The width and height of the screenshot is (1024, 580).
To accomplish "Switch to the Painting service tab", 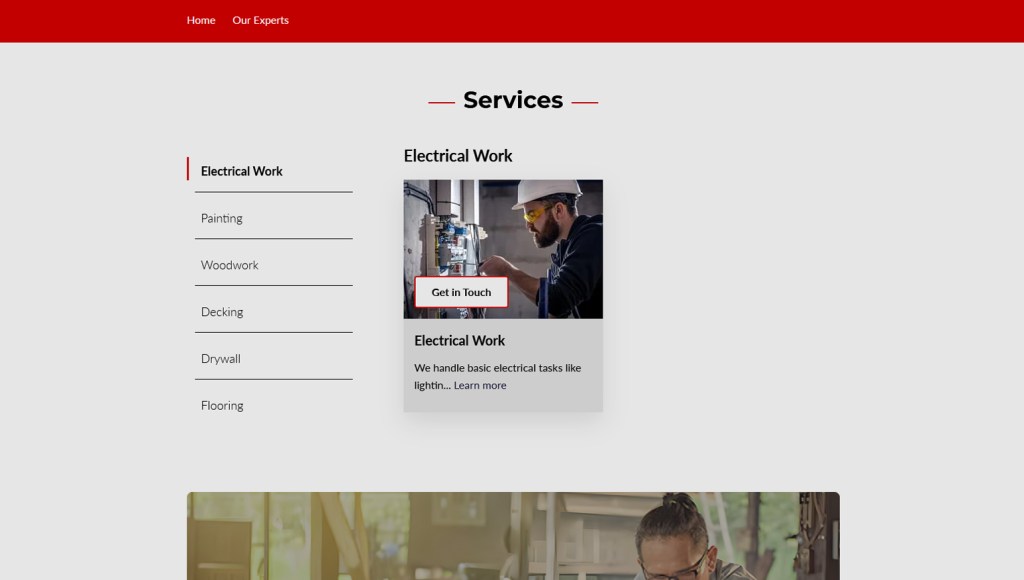I will point(222,218).
